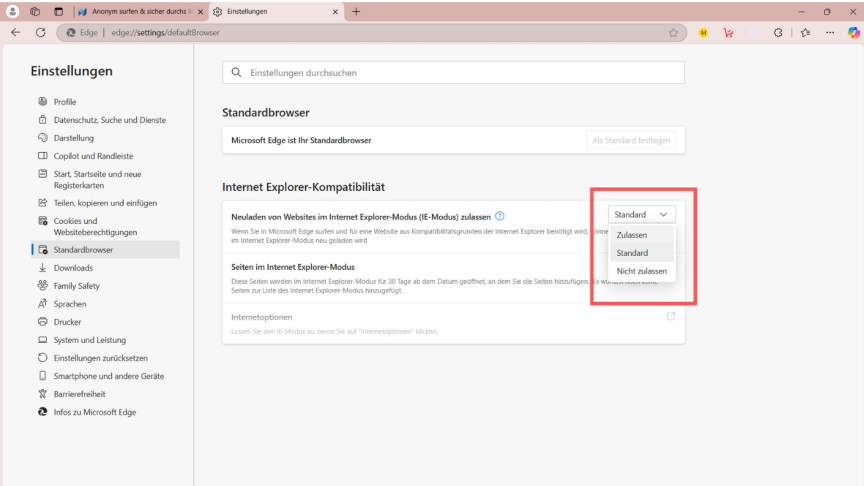Open 'Copilot und Randleiste' settings
The height and width of the screenshot is (486, 864).
click(105, 156)
